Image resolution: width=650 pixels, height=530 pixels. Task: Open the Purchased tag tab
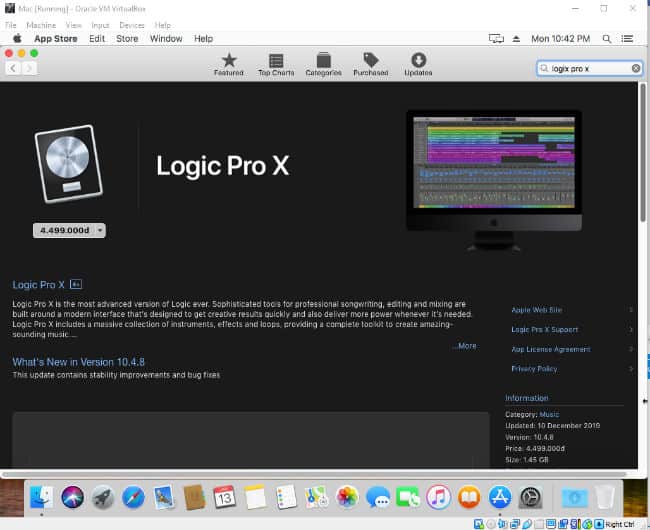point(371,65)
